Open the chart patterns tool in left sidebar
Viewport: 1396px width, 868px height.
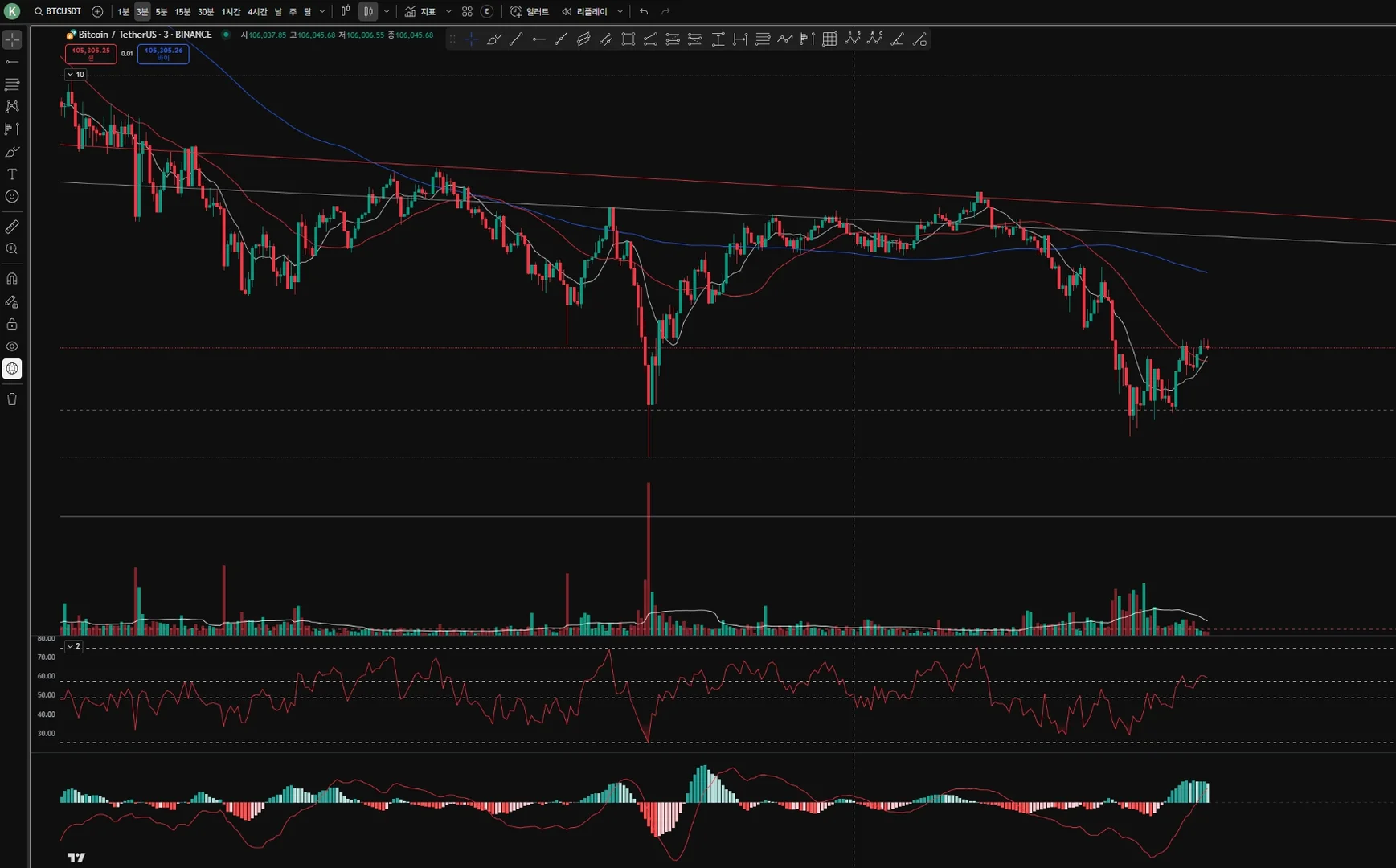click(x=12, y=106)
